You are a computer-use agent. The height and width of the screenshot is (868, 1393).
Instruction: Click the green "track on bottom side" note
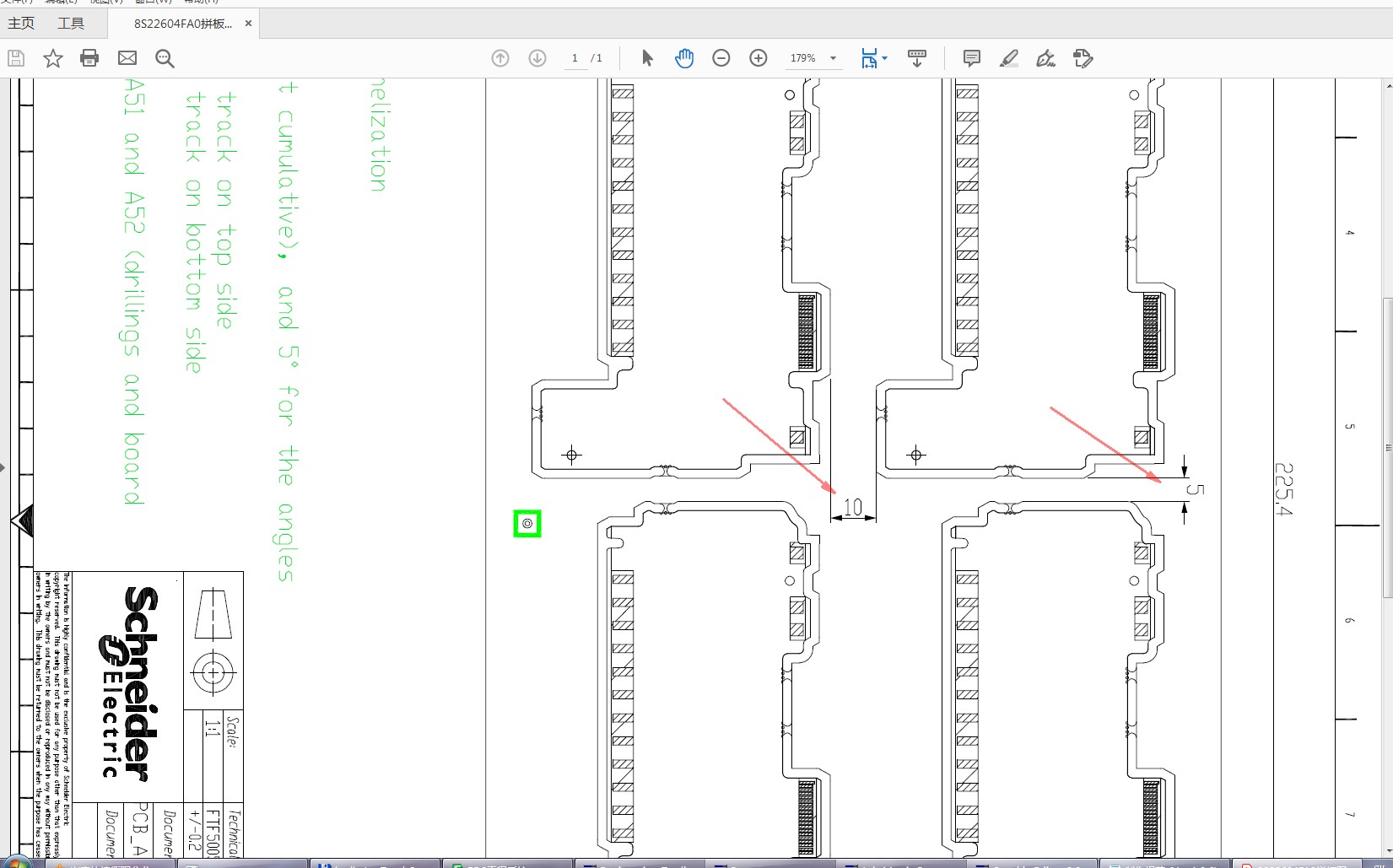[x=194, y=232]
